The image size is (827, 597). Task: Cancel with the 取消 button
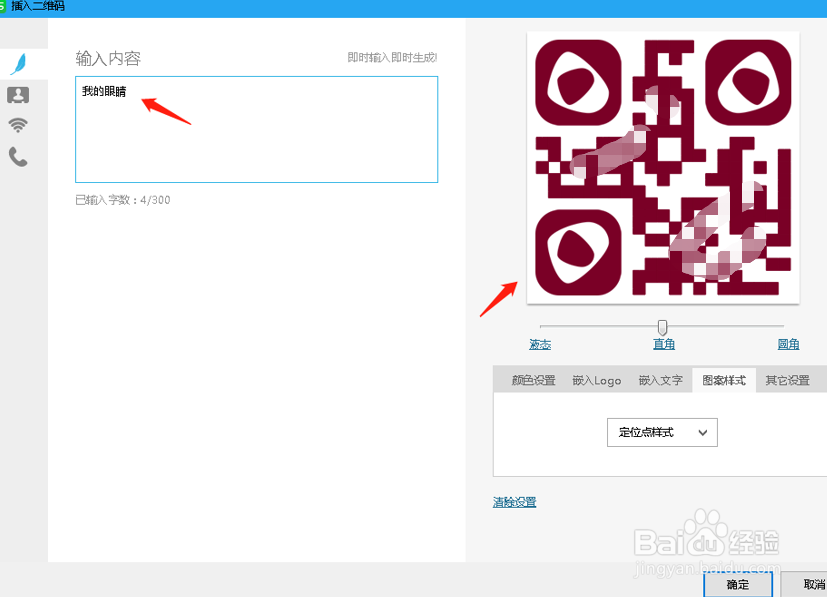pyautogui.click(x=806, y=584)
